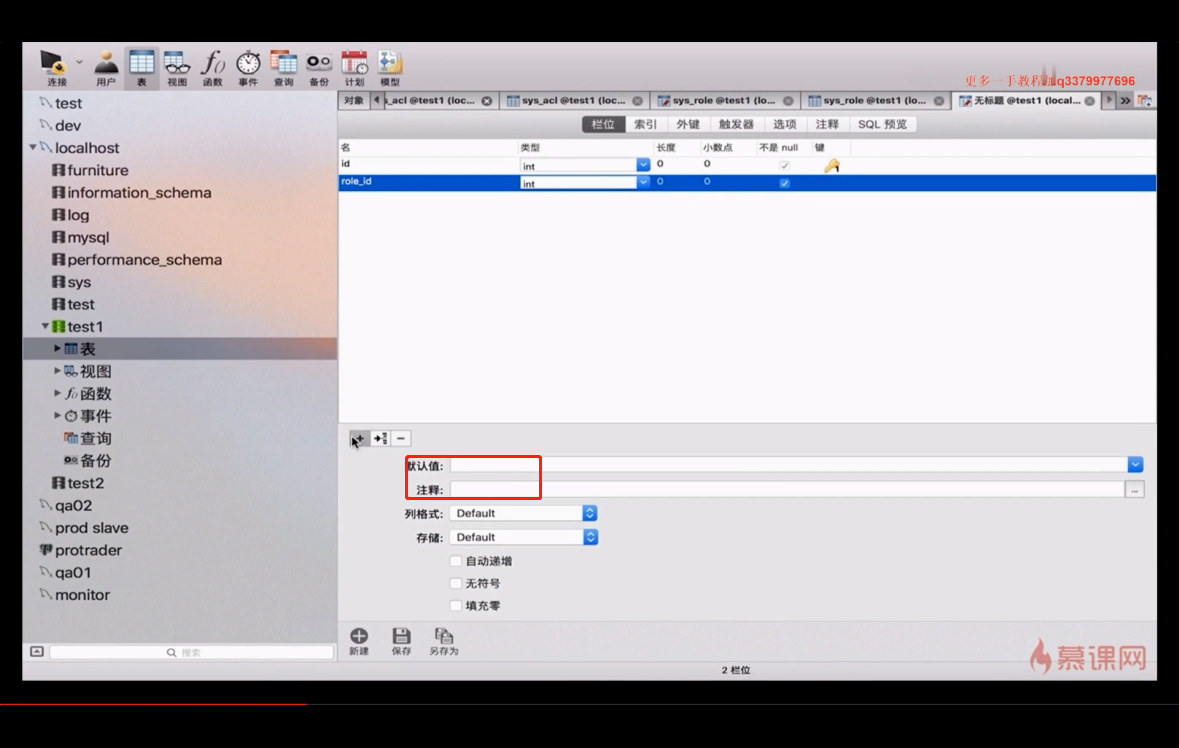This screenshot has width=1179, height=748.
Task: Open the Backup (备份) toolbar icon
Action: pyautogui.click(x=319, y=68)
